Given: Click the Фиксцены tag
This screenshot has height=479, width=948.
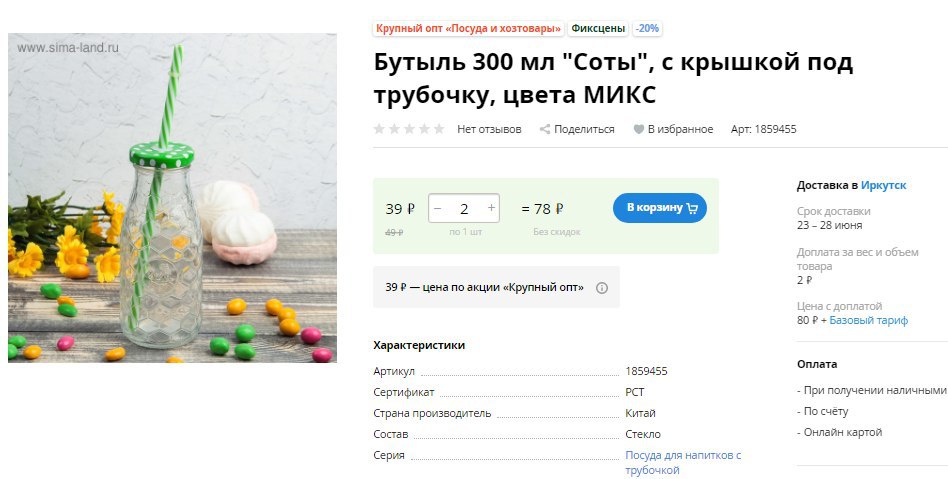Looking at the screenshot, I should 598,28.
